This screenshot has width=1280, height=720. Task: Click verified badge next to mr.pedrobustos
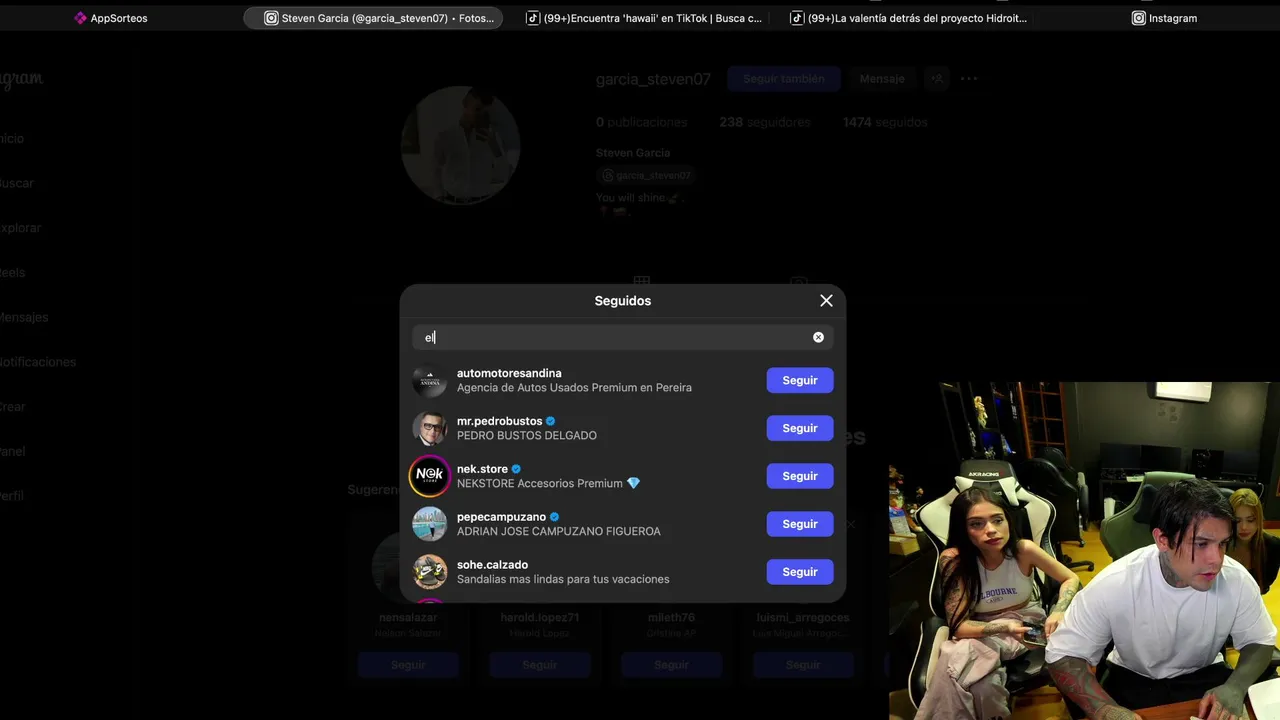point(551,421)
